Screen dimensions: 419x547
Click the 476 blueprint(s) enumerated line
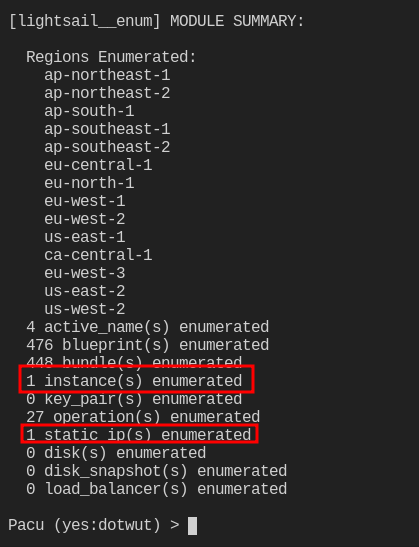[148, 345]
